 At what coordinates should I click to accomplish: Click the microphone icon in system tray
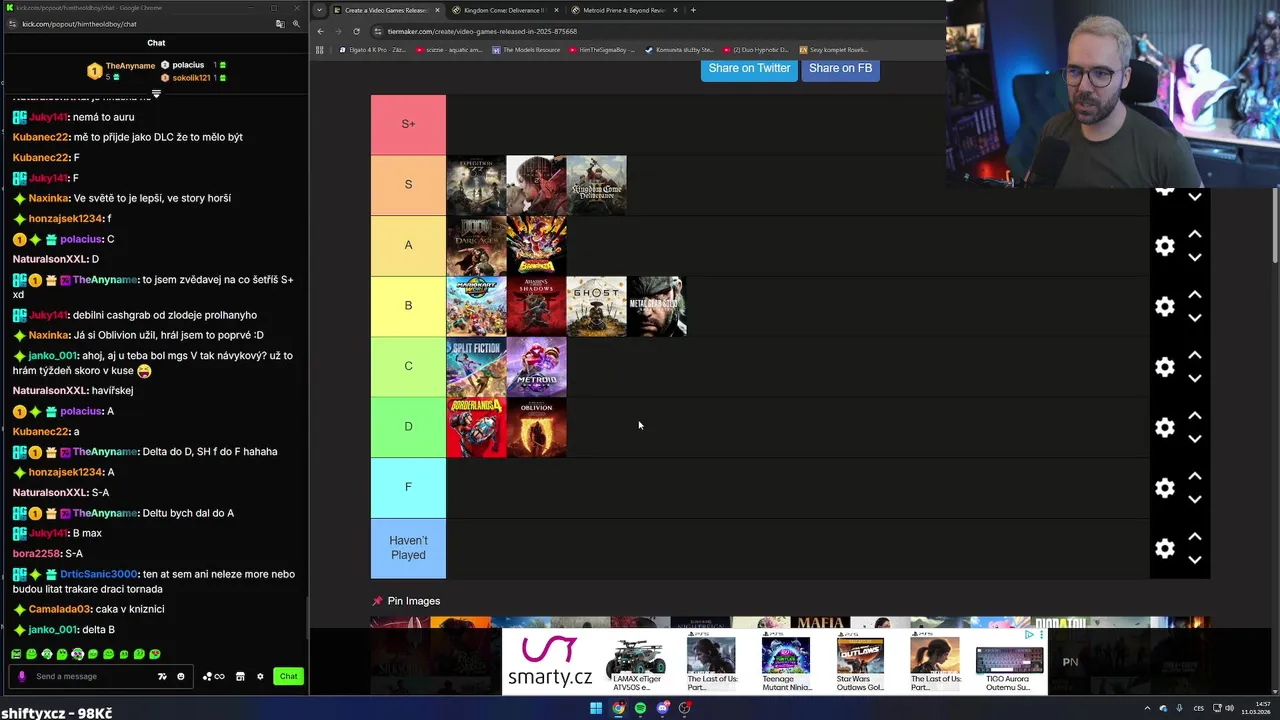[x=1181, y=708]
